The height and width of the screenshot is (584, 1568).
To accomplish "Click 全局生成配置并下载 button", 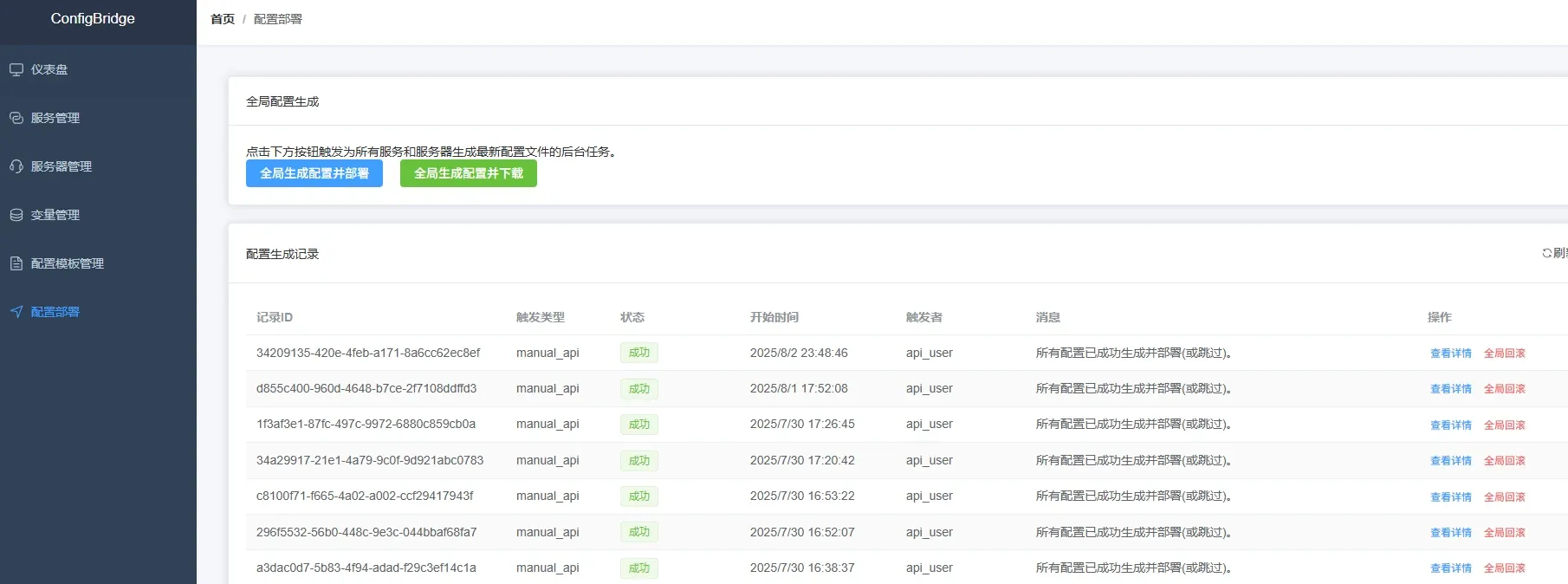I will [x=469, y=173].
